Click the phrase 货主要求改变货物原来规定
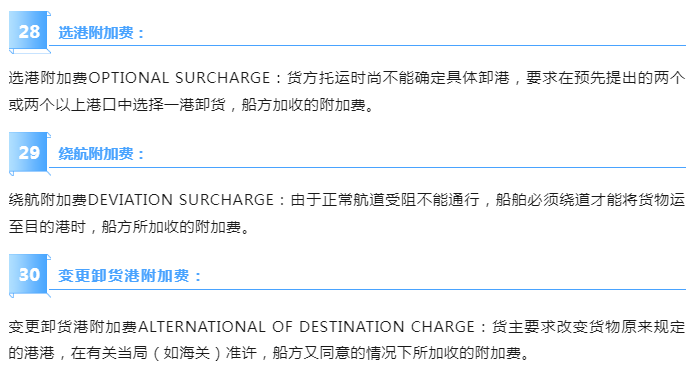 (x=588, y=327)
